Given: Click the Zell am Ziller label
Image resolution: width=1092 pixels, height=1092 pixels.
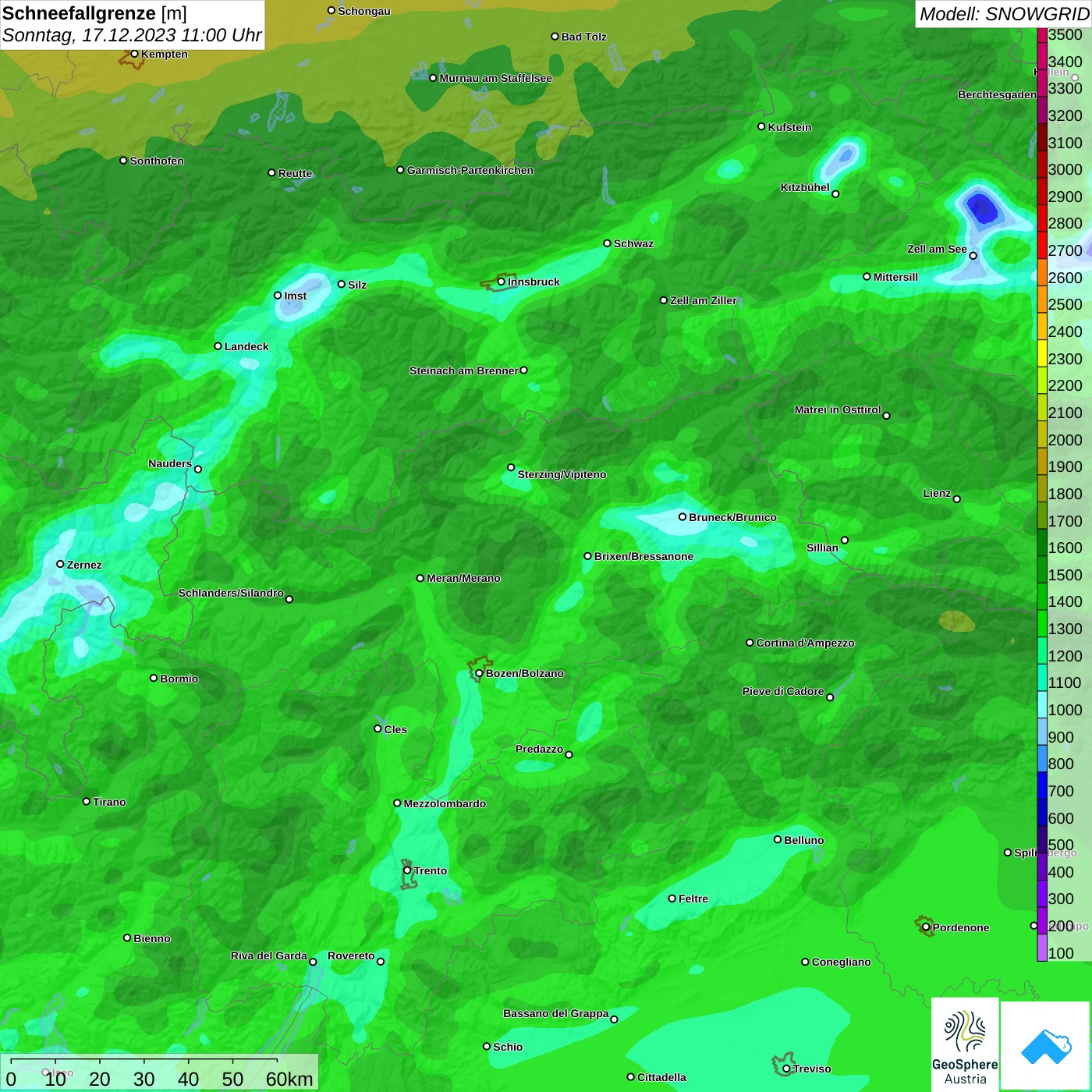Looking at the screenshot, I should (x=704, y=300).
